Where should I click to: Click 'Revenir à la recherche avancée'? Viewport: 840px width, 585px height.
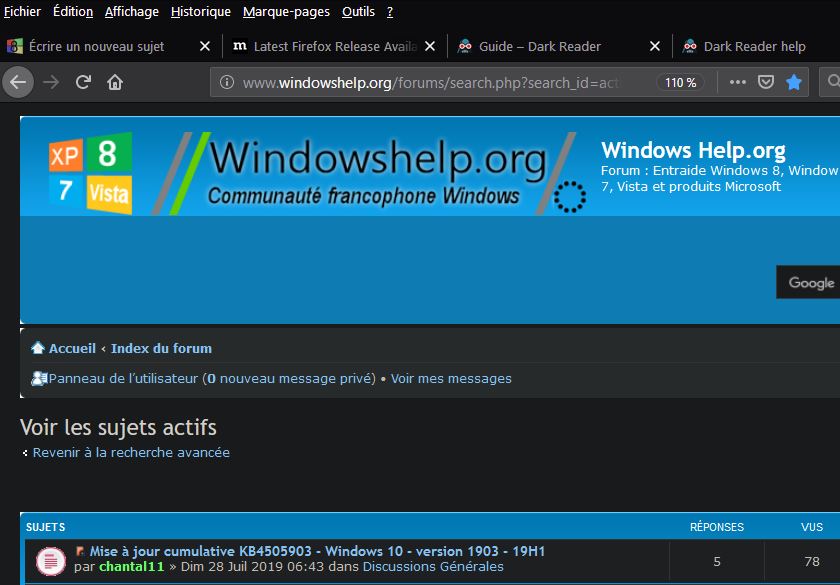pyautogui.click(x=131, y=452)
